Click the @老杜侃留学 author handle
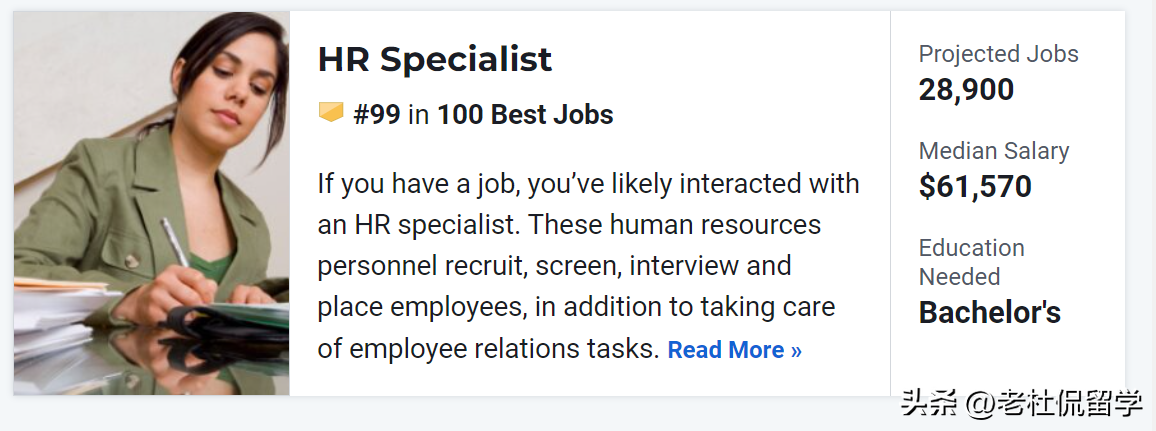Viewport: 1156px width, 431px height. 1054,404
